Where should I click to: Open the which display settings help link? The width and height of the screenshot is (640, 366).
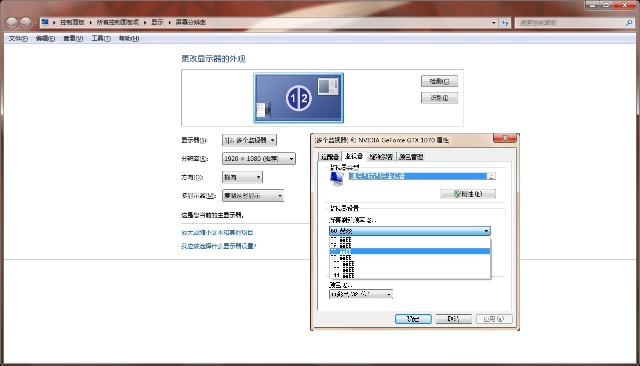coord(219,246)
